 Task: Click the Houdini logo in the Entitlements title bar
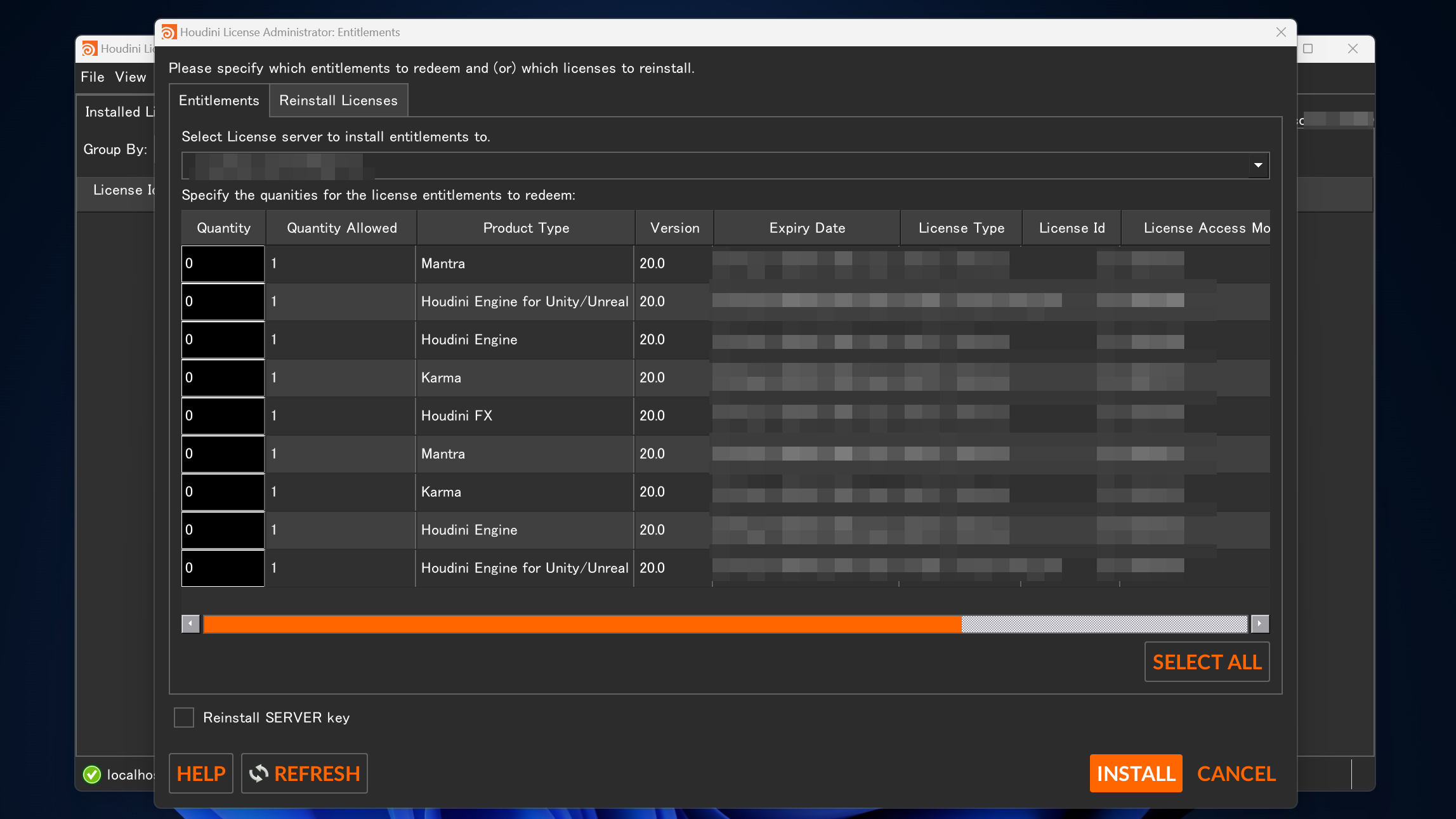tap(169, 32)
